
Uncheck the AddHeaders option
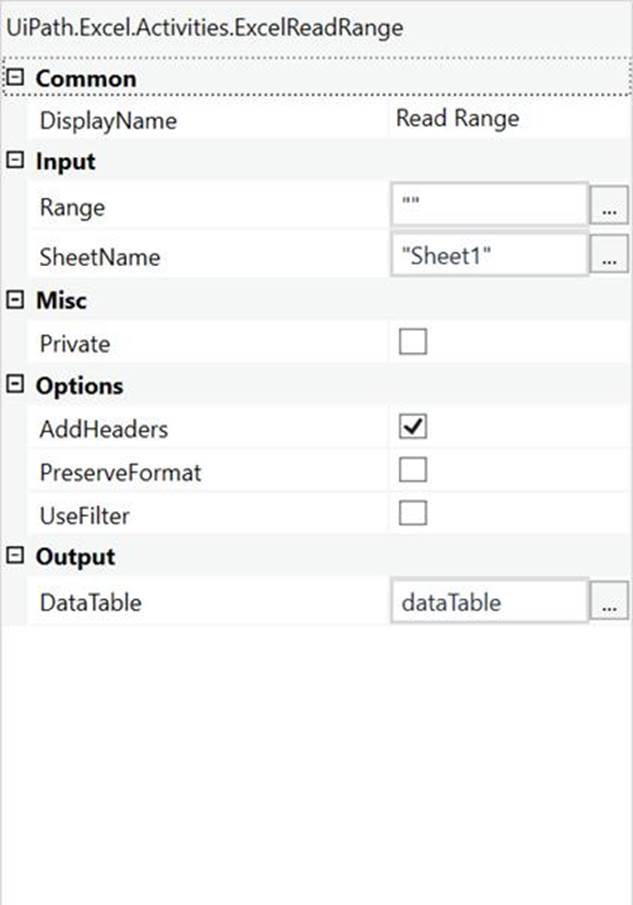point(413,428)
